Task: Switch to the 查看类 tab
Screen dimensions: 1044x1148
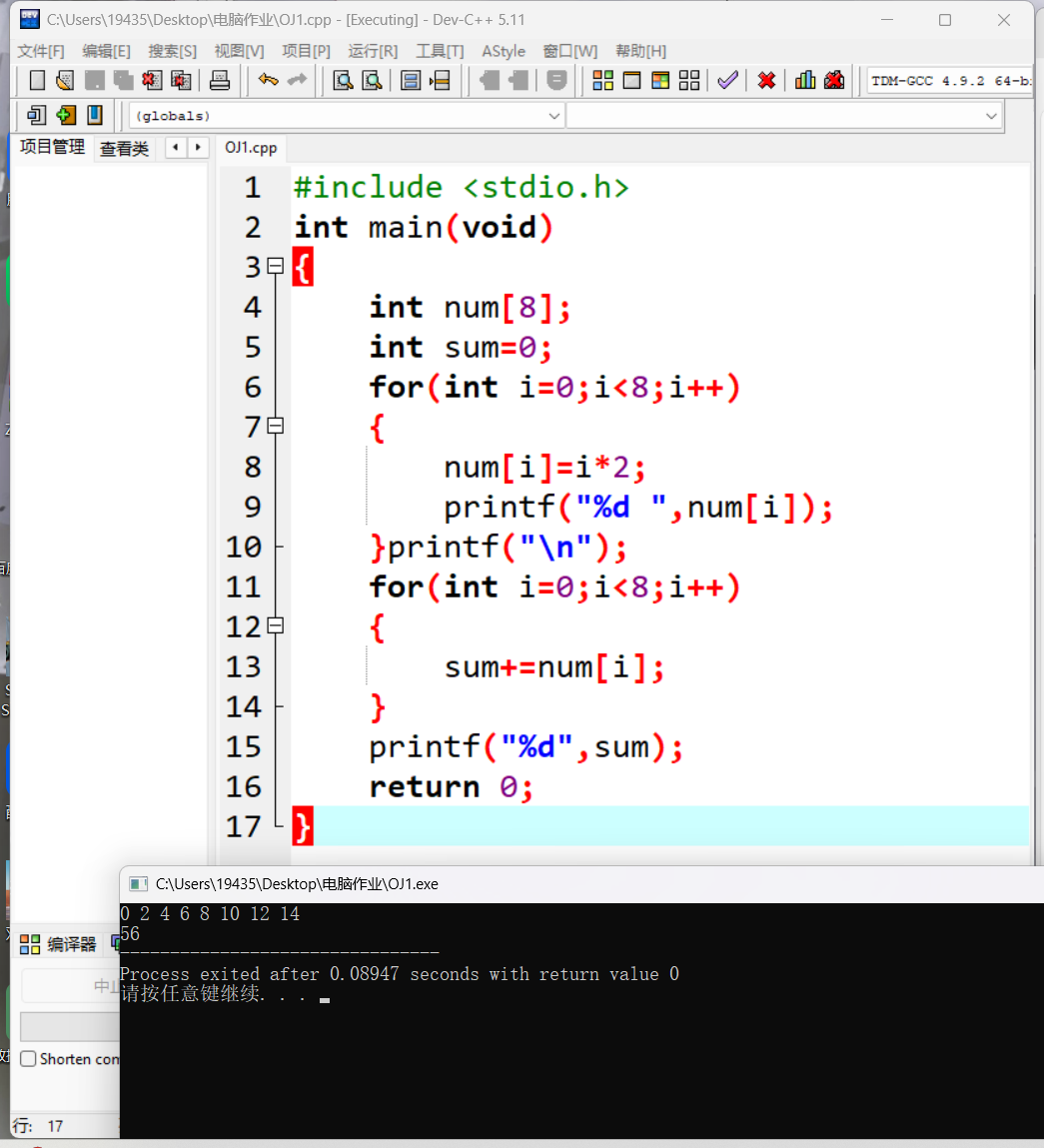Action: click(x=124, y=149)
